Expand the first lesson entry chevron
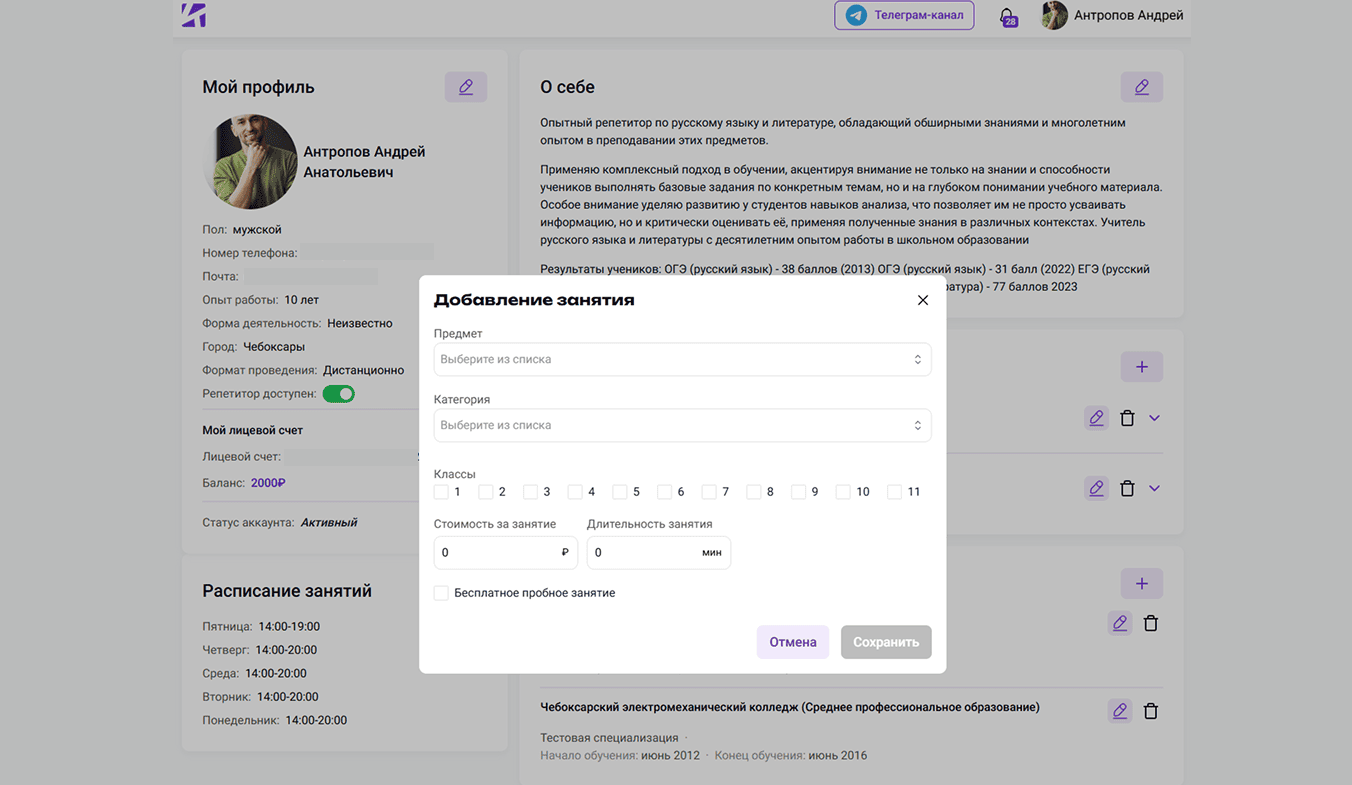1352x785 pixels. (x=1155, y=418)
